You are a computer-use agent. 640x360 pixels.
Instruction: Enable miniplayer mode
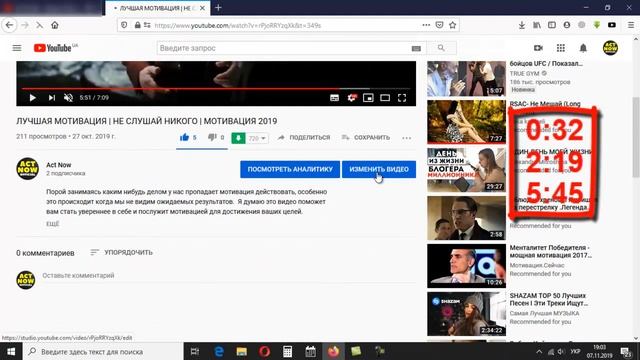(368, 98)
